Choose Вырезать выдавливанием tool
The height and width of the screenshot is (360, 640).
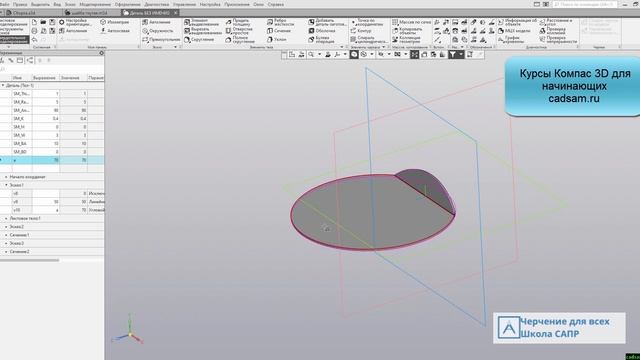click(x=202, y=31)
